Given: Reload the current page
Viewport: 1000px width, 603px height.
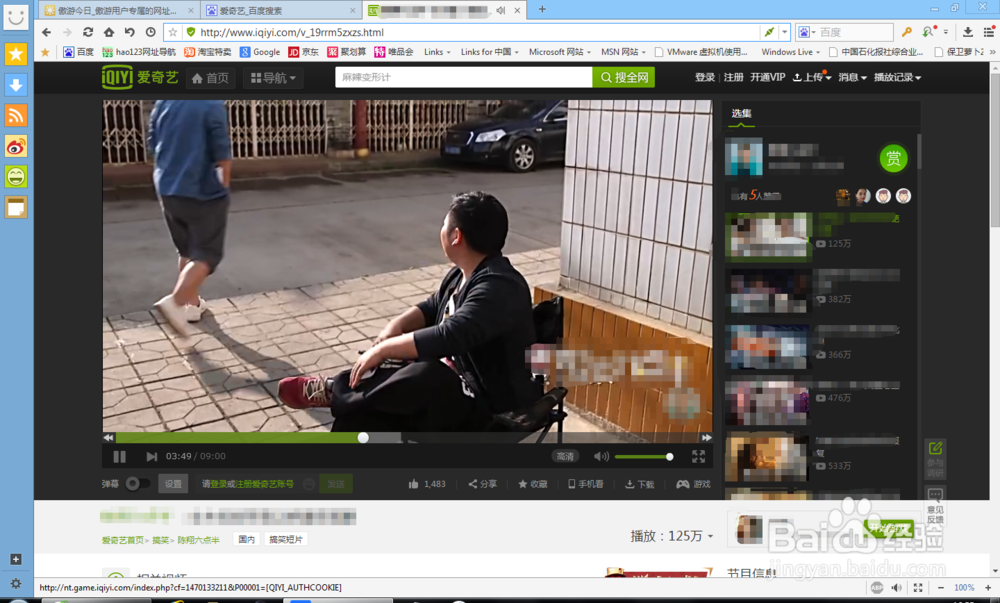Looking at the screenshot, I should coord(88,32).
